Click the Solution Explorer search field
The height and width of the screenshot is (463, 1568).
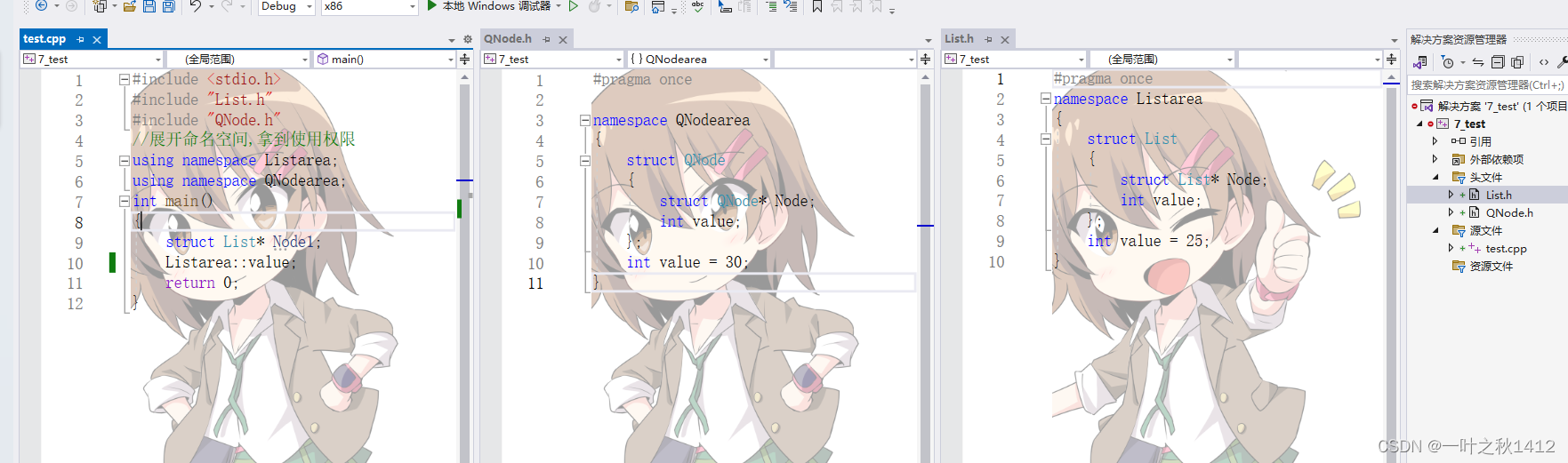(x=1487, y=85)
